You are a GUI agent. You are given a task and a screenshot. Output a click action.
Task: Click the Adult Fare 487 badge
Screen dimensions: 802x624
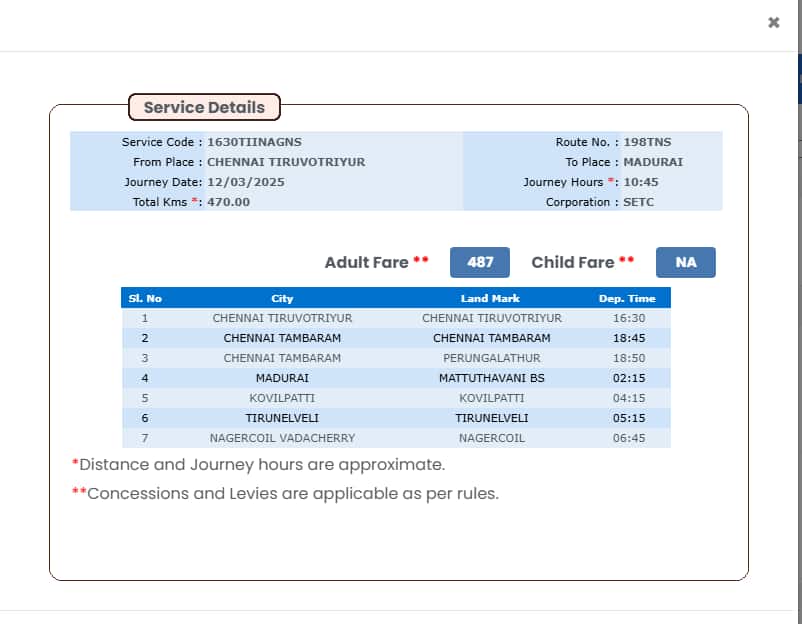(480, 262)
